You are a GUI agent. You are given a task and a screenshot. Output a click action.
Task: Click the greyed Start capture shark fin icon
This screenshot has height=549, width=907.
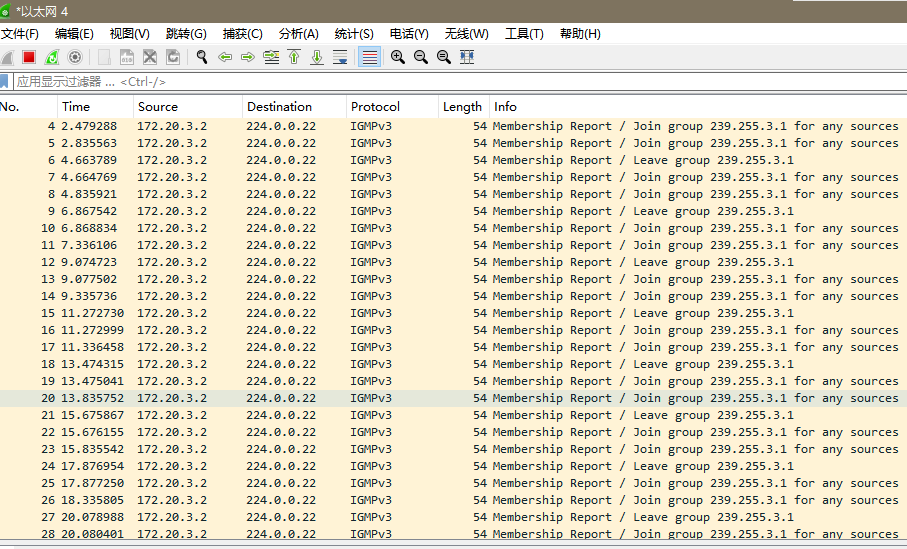point(7,57)
